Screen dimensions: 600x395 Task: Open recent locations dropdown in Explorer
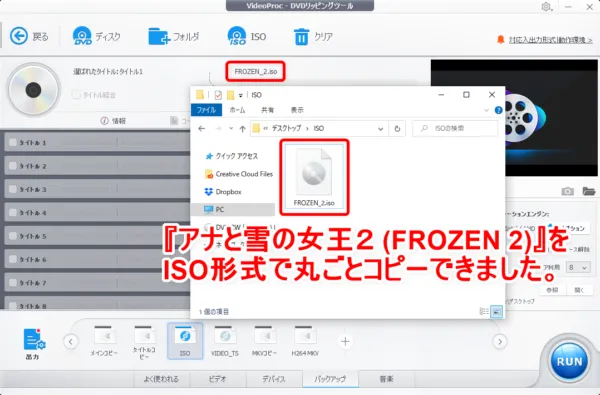(231, 129)
